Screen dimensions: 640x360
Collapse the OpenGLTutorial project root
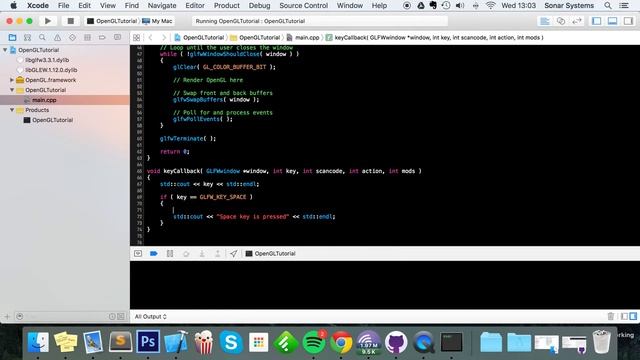(x=5, y=50)
